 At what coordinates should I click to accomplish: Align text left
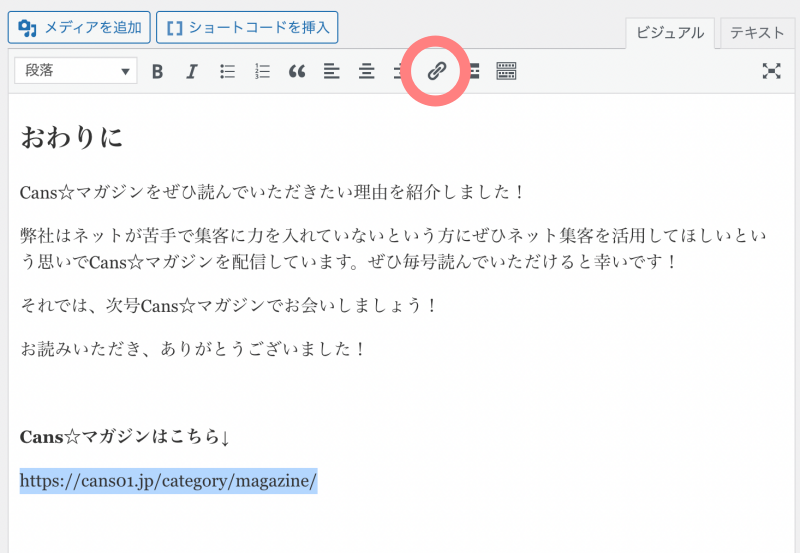click(332, 71)
